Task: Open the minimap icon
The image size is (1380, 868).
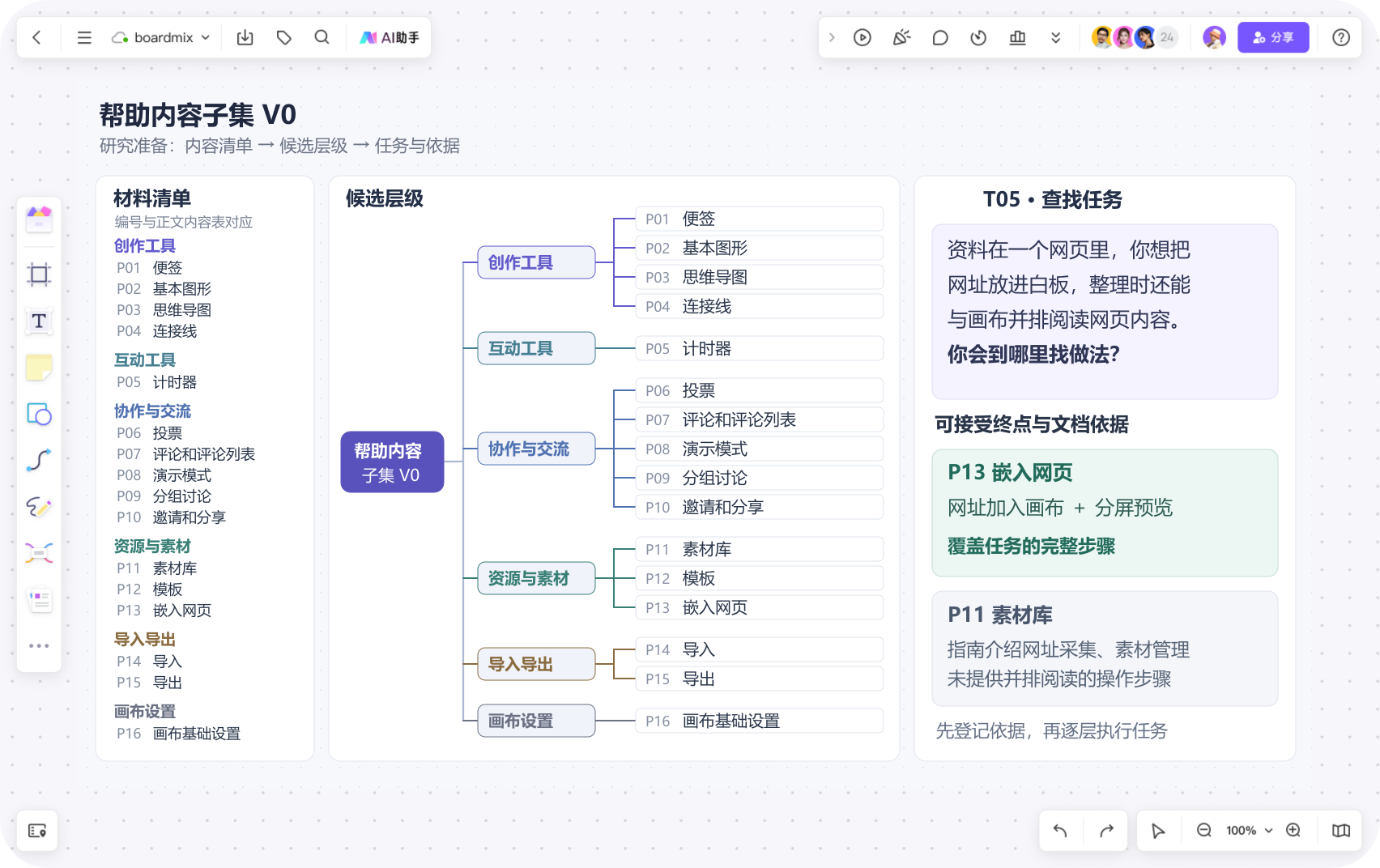Action: [1341, 831]
